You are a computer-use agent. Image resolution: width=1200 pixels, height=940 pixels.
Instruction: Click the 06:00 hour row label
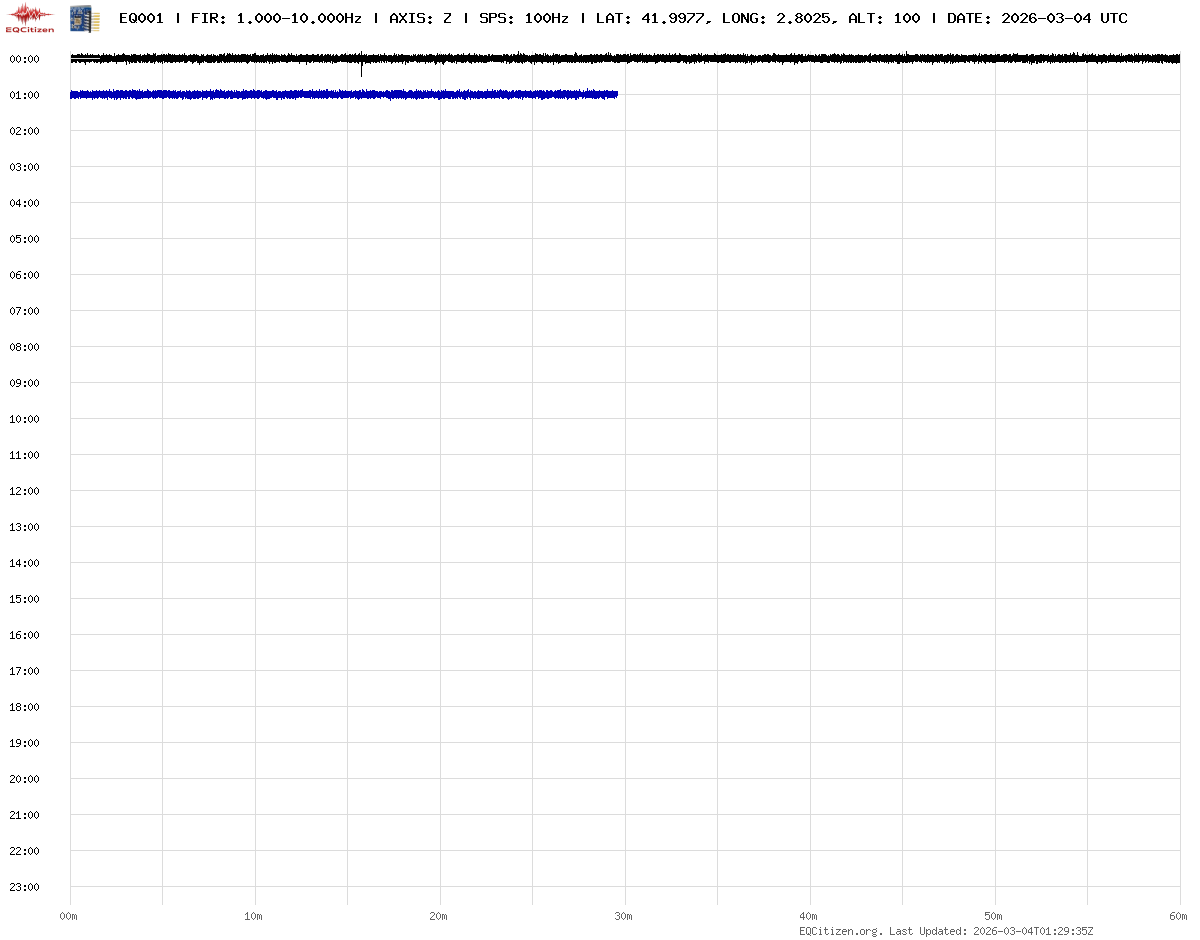tap(24, 275)
